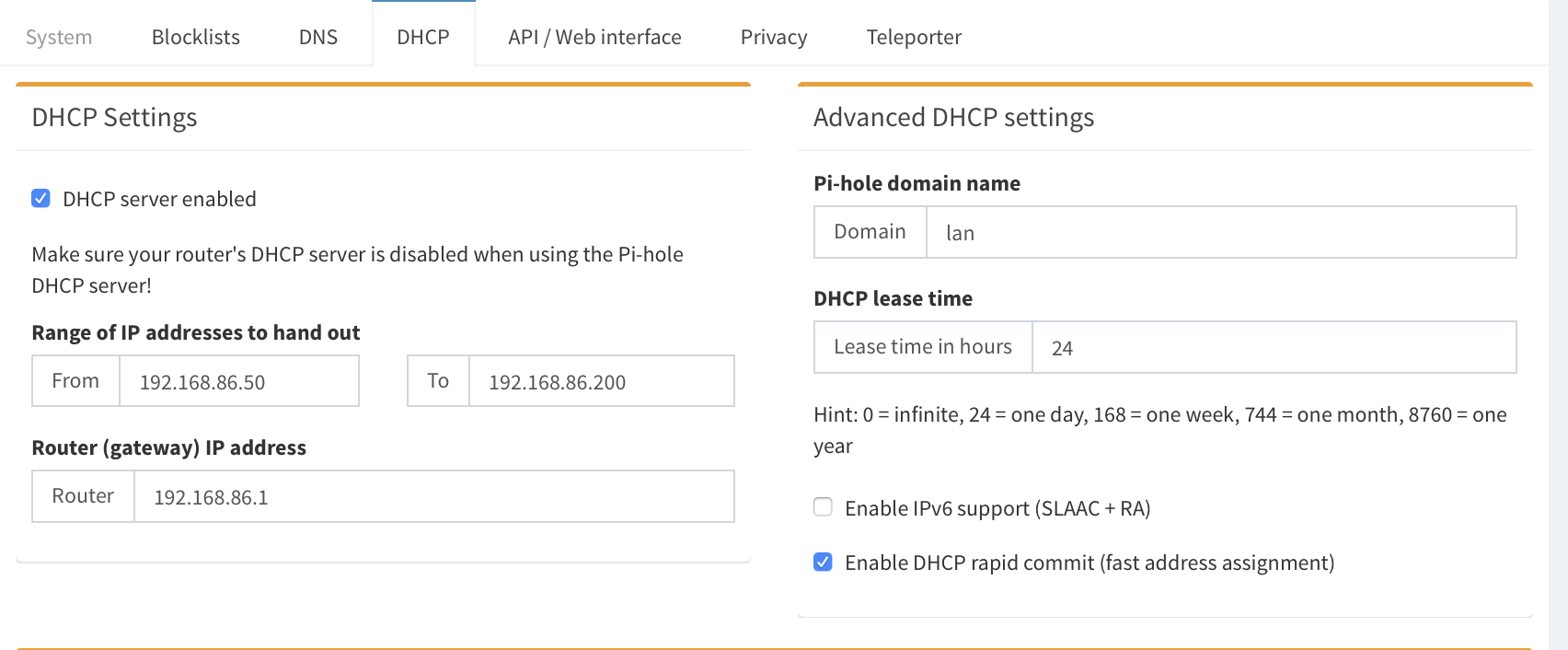Click the To addon label
The width and height of the screenshot is (1568, 650).
click(438, 381)
